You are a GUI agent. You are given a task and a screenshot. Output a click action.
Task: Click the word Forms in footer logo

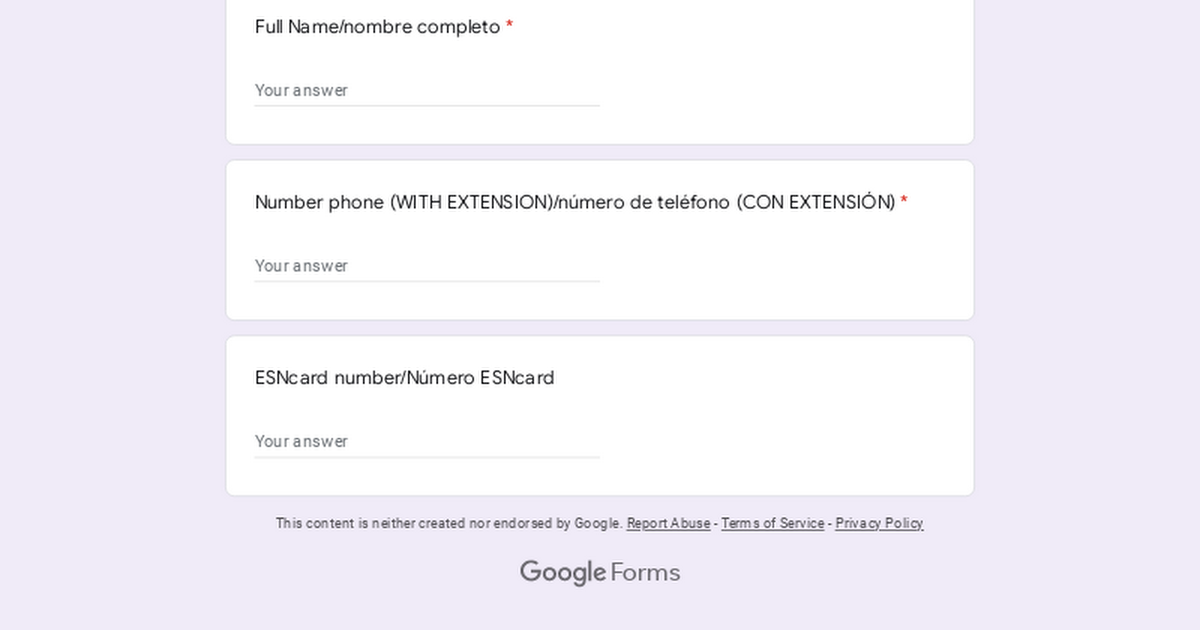(x=645, y=573)
